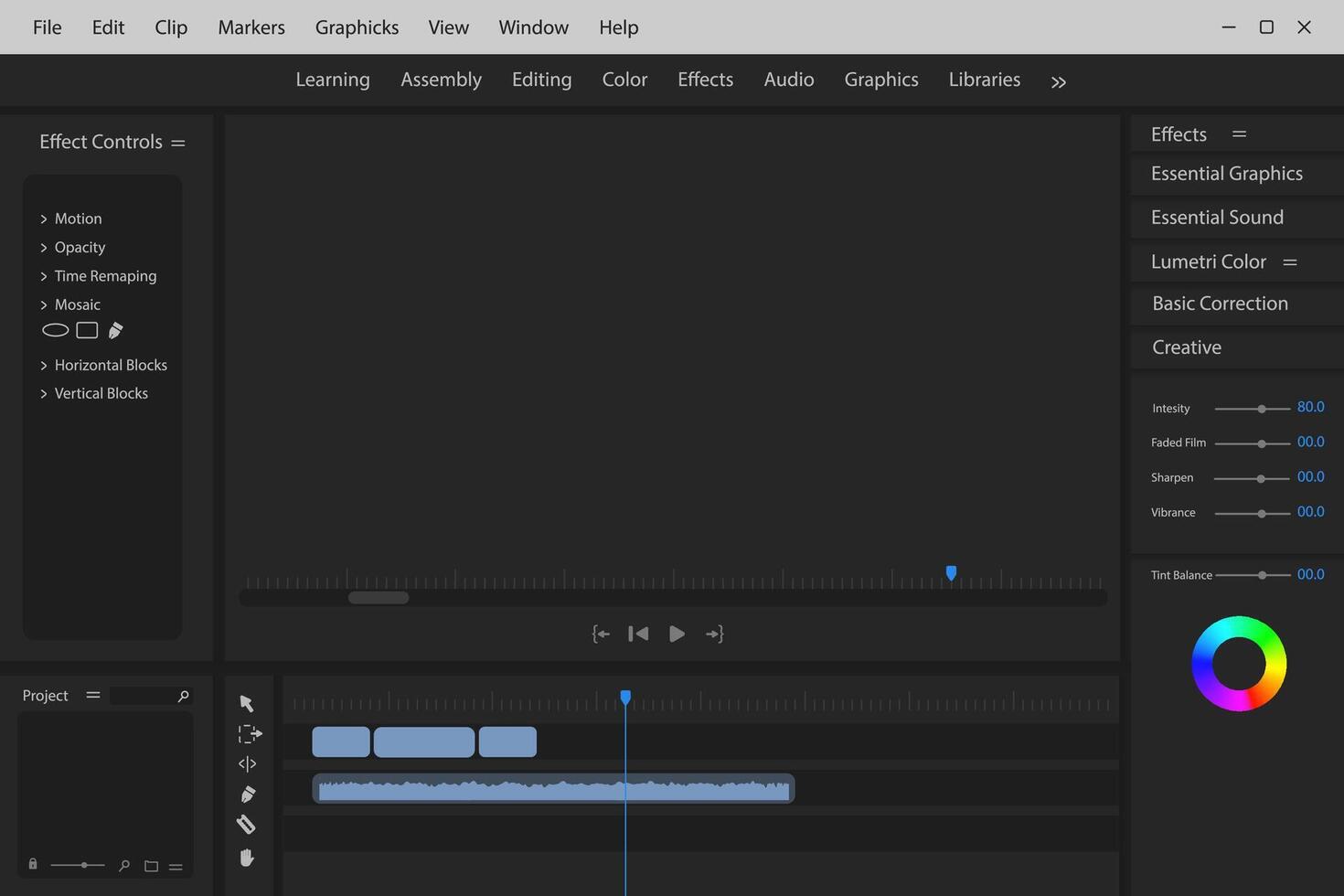Click the Mark In playback button

tap(601, 634)
